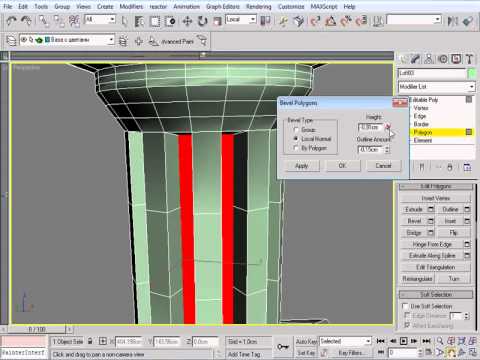480x360 pixels.
Task: Click the time slider 0/100 thumb
Action: click(37, 329)
